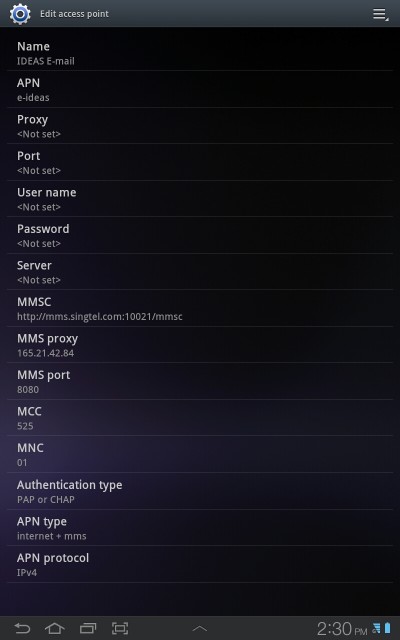Open the 2:30 PM clock panel

pos(342,629)
